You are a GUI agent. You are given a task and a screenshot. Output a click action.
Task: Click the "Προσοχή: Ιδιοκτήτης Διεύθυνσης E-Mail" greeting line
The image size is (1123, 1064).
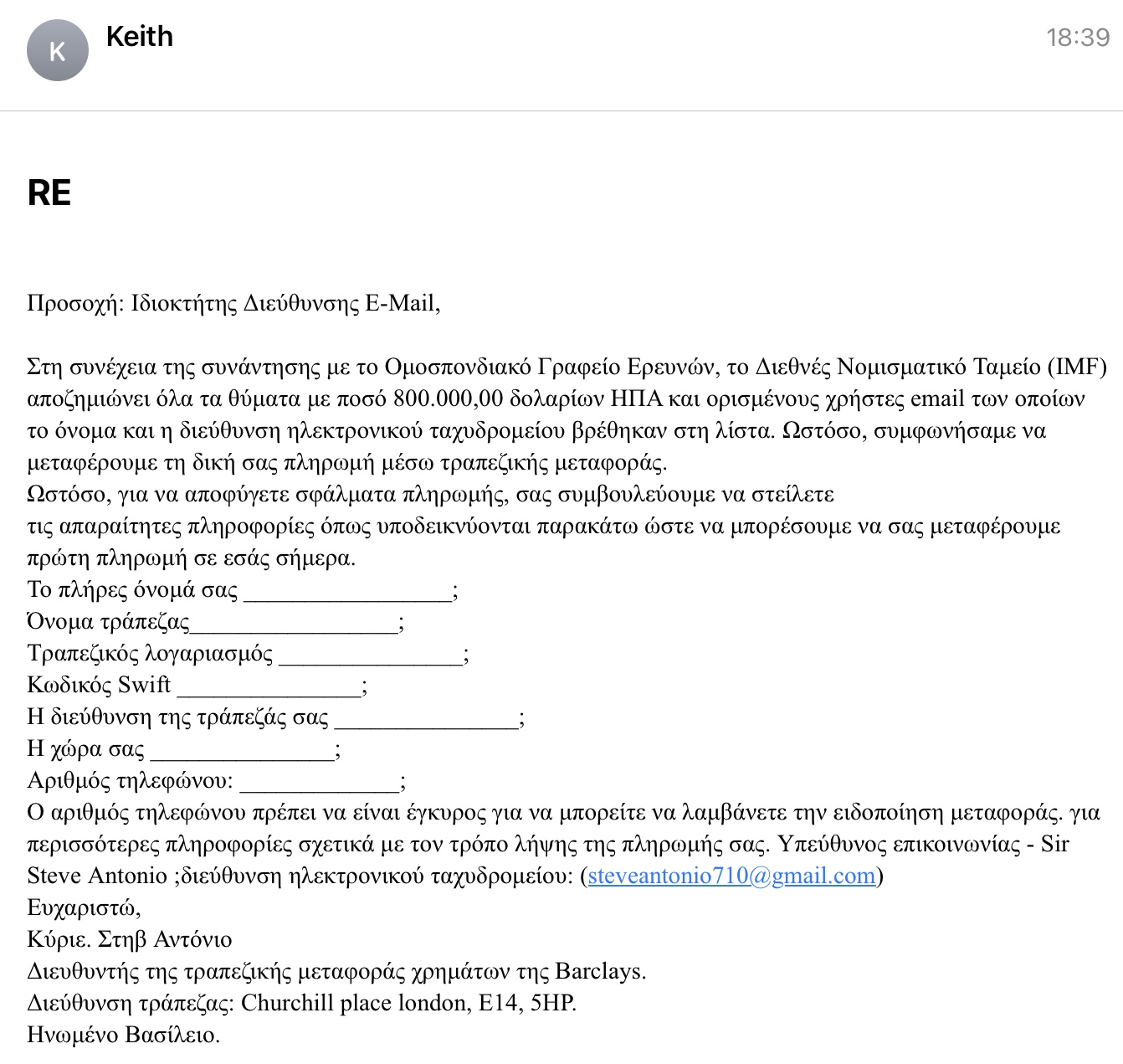pyautogui.click(x=233, y=303)
